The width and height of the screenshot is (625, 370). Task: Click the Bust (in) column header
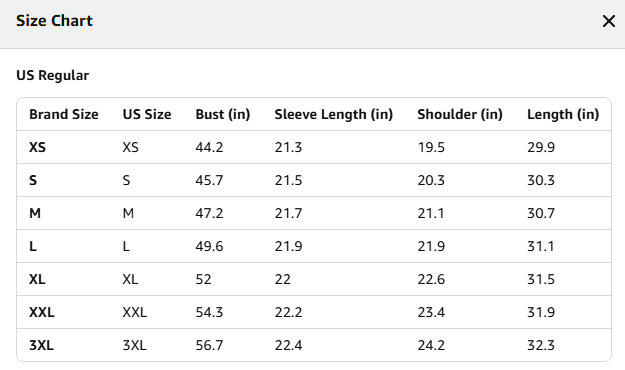click(223, 114)
